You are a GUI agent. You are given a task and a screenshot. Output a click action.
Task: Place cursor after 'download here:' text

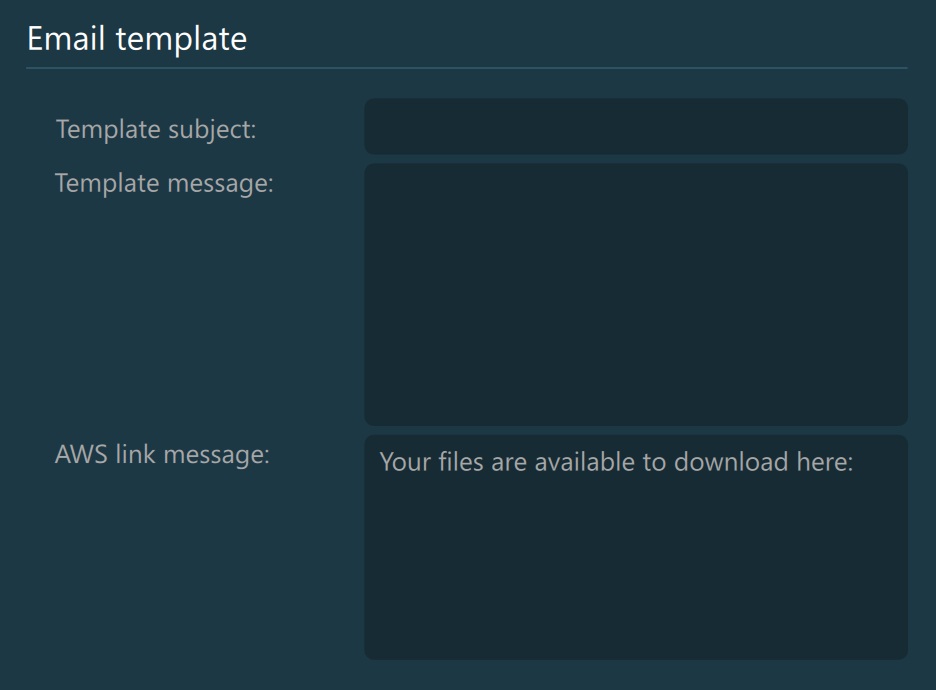(x=854, y=464)
